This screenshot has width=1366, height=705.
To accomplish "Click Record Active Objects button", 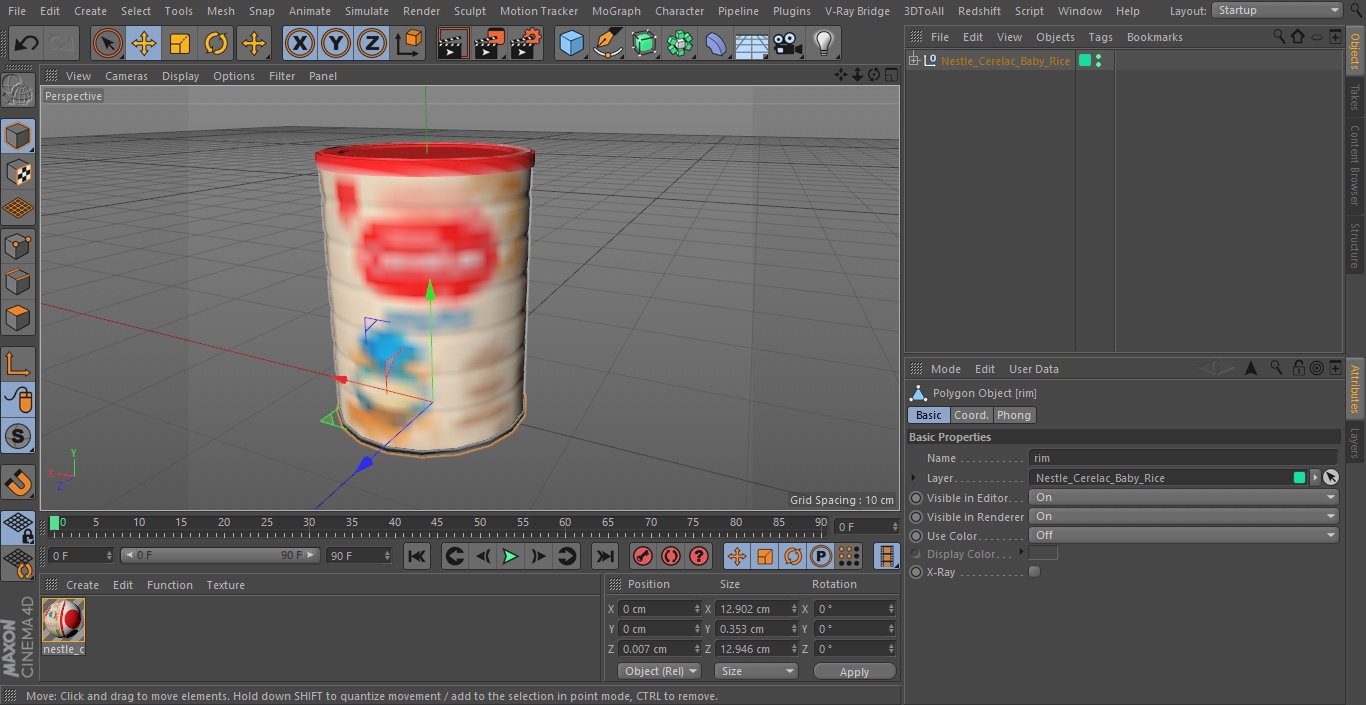I will (x=643, y=556).
